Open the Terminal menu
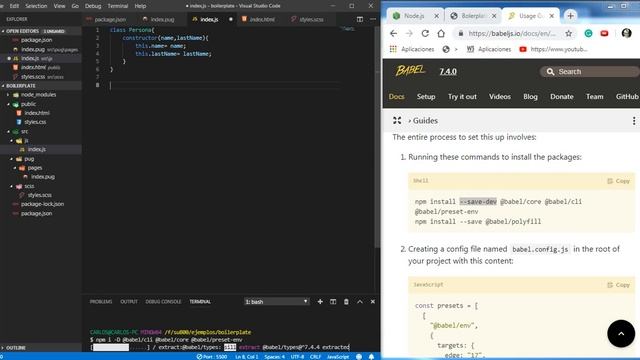The width and height of the screenshot is (640, 360). pos(118,6)
